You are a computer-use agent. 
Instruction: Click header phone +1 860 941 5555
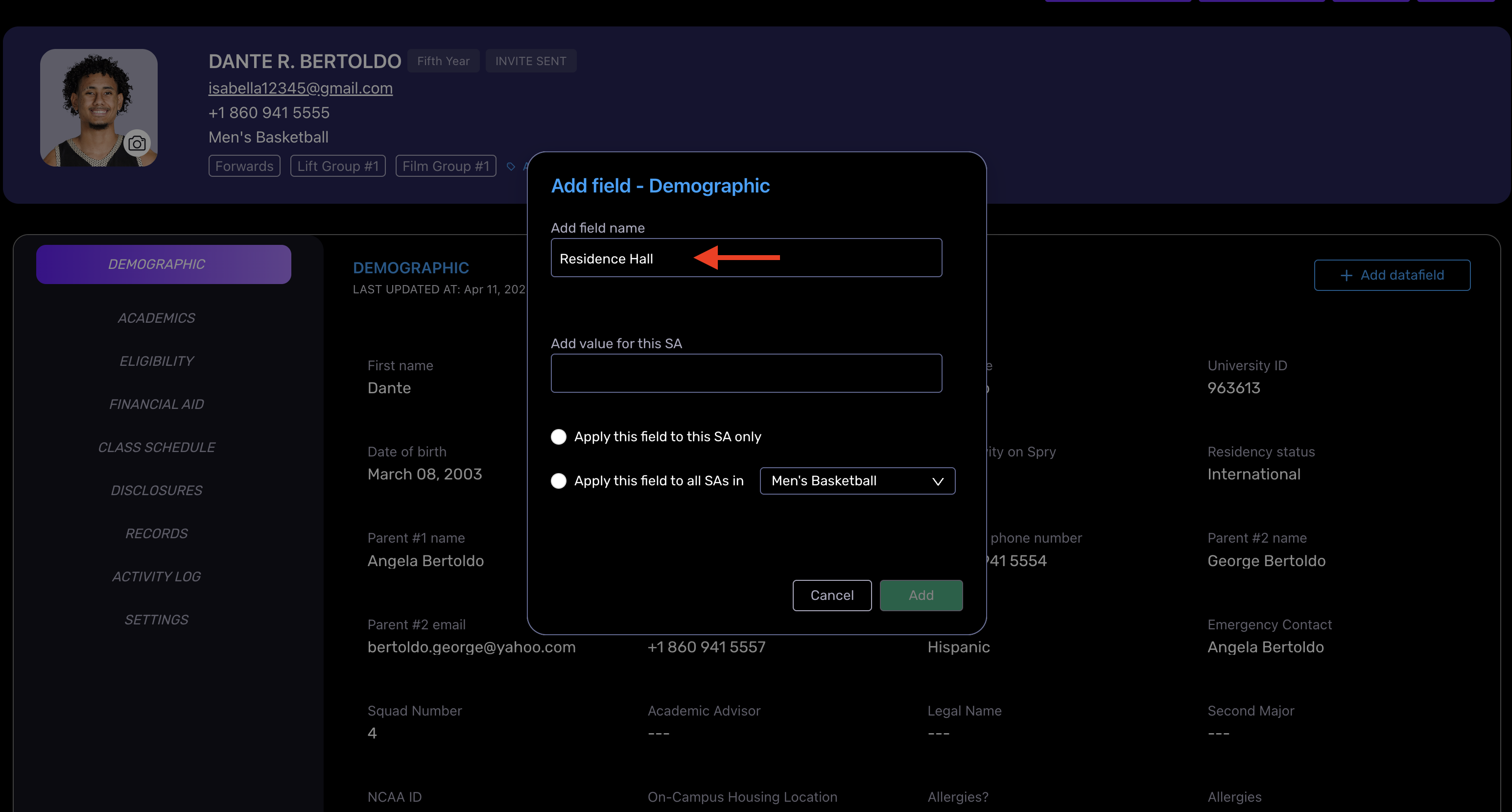coord(269,113)
